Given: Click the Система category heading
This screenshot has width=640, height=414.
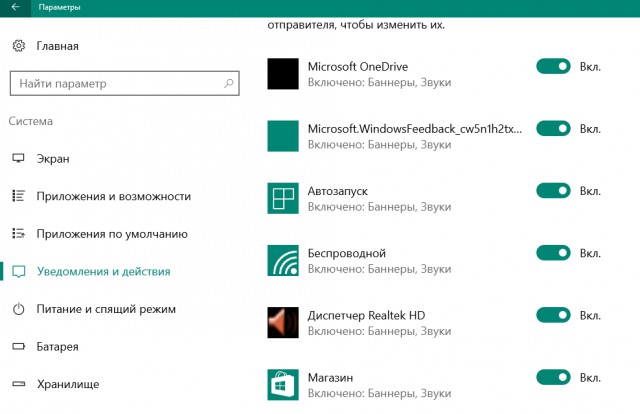Looking at the screenshot, I should pos(31,121).
